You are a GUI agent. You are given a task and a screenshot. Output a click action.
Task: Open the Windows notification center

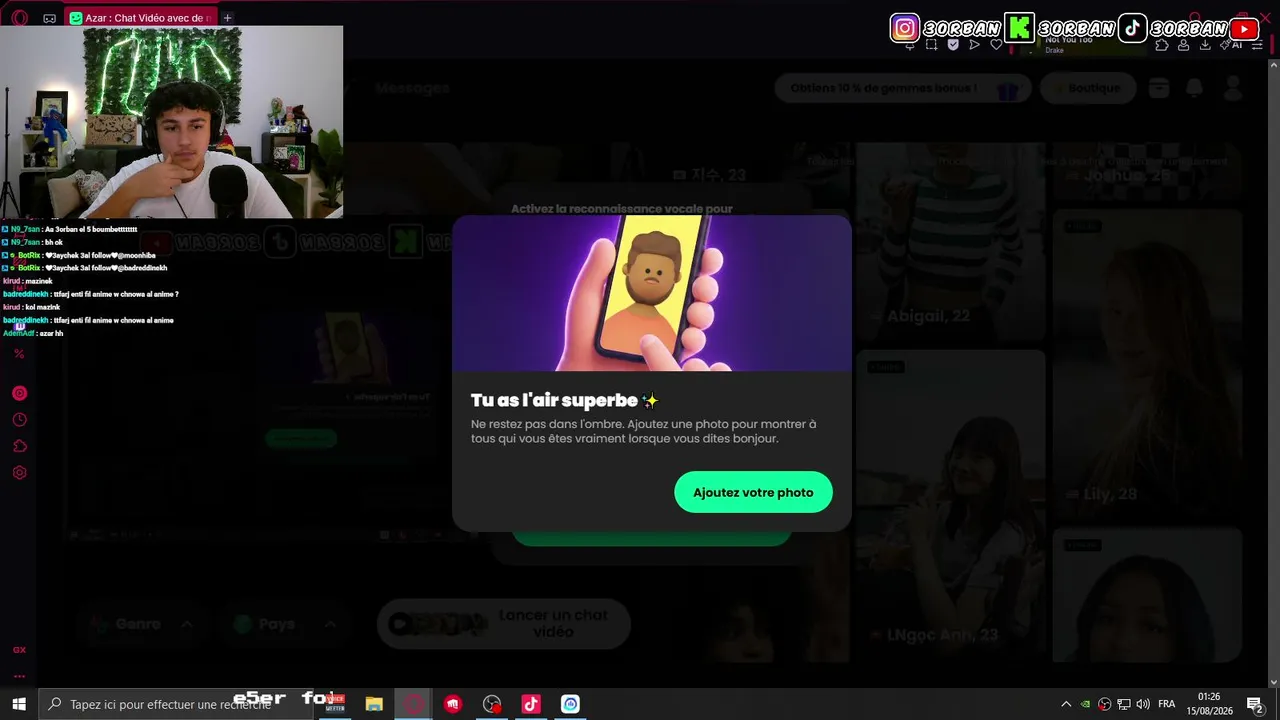(x=1254, y=704)
